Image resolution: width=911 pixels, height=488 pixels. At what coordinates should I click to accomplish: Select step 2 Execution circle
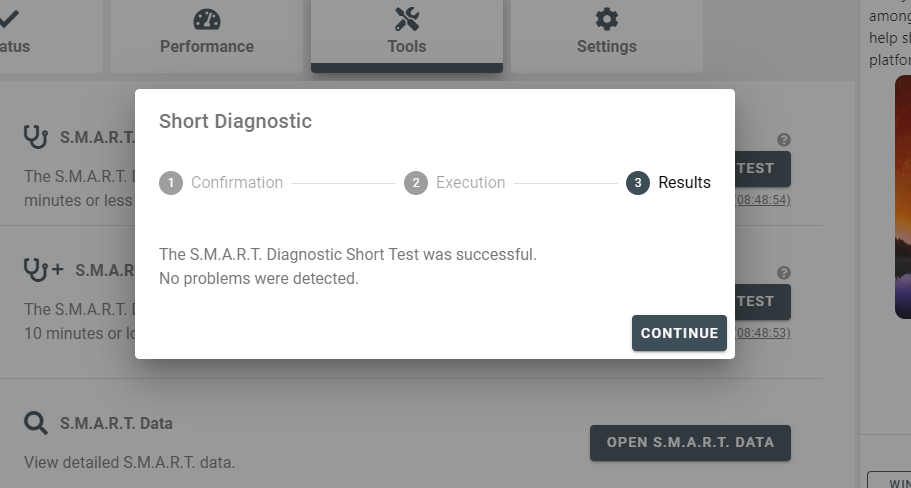coord(416,183)
